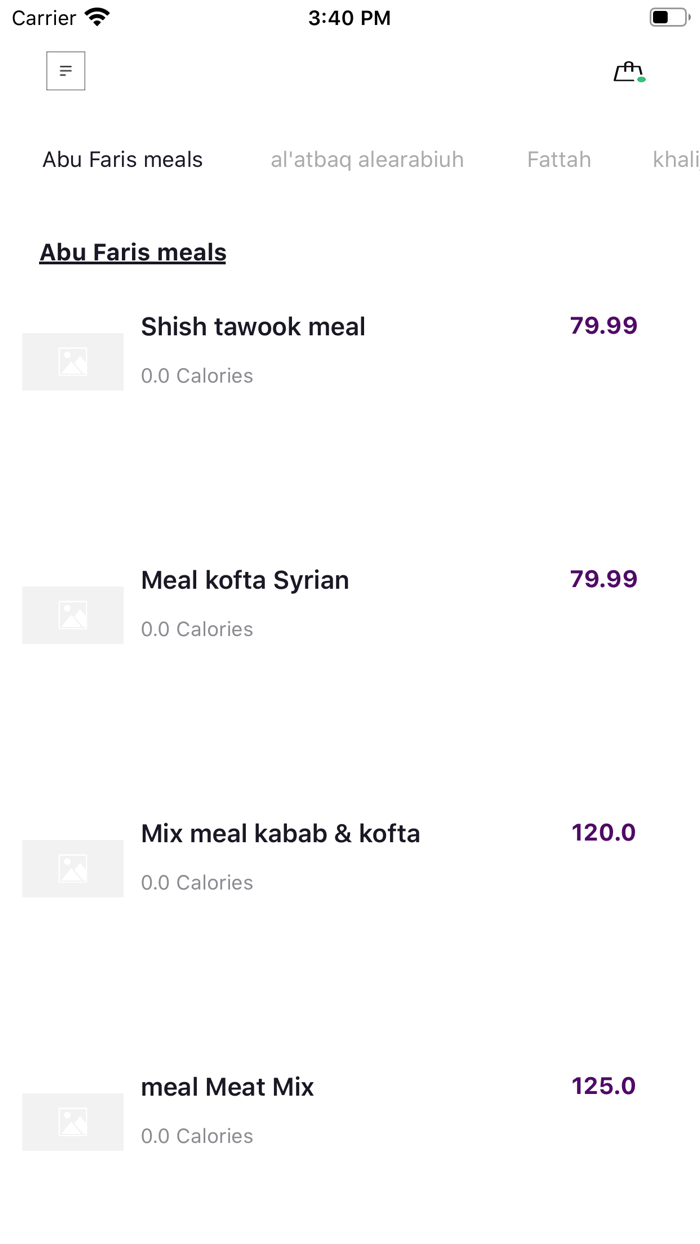Tap the battery indicator in status bar
This screenshot has height=1244, width=700.
tap(668, 16)
